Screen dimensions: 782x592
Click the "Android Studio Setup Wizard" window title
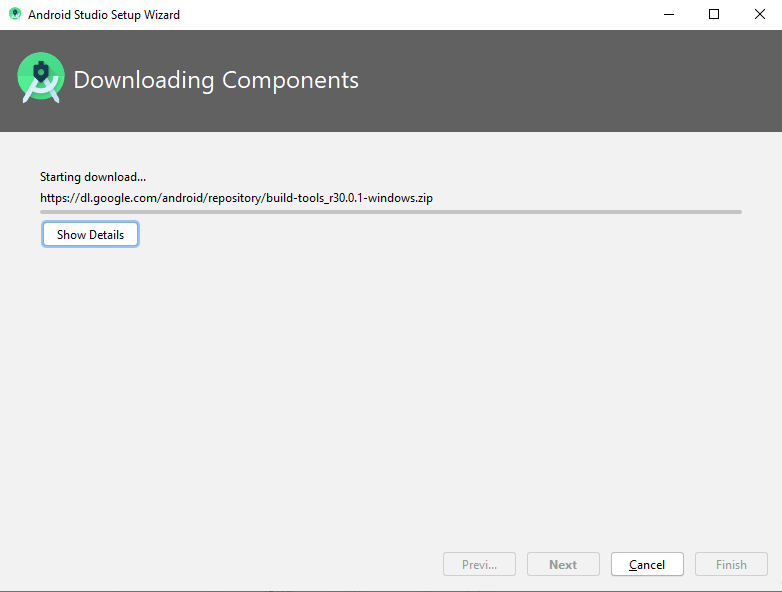pos(104,15)
